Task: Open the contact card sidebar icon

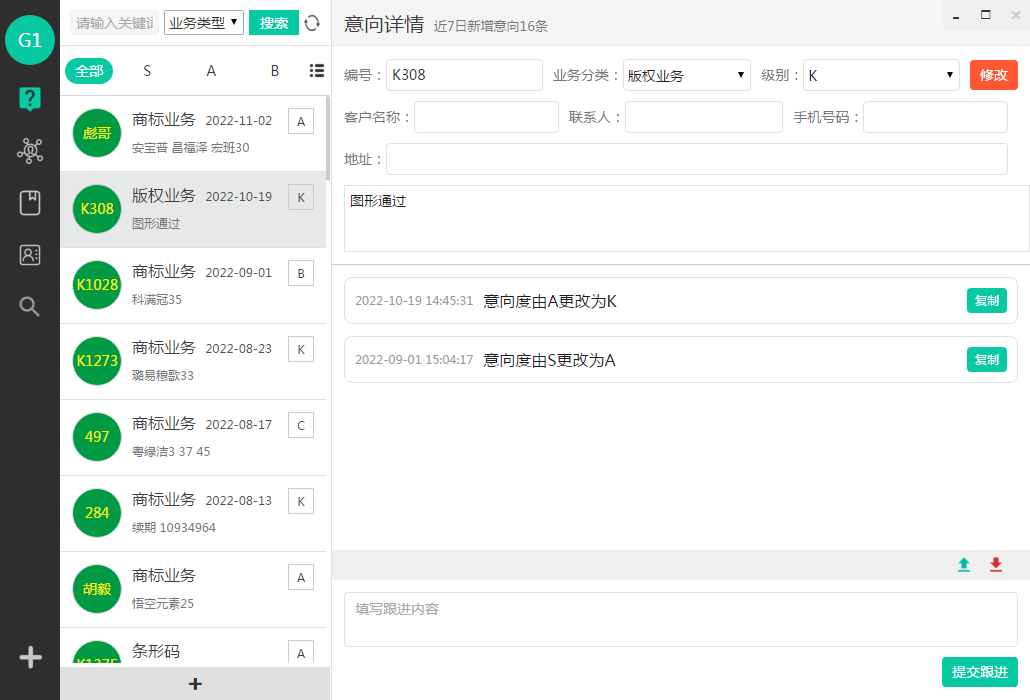Action: 30,255
